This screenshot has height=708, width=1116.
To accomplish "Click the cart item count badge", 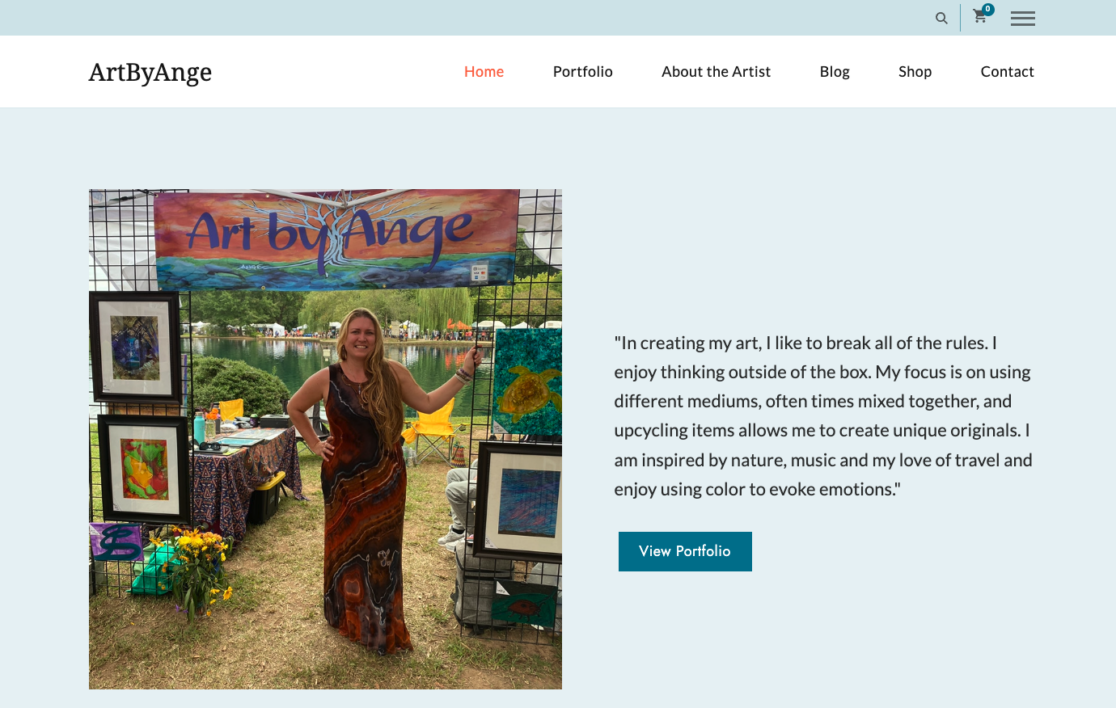I will point(988,9).
